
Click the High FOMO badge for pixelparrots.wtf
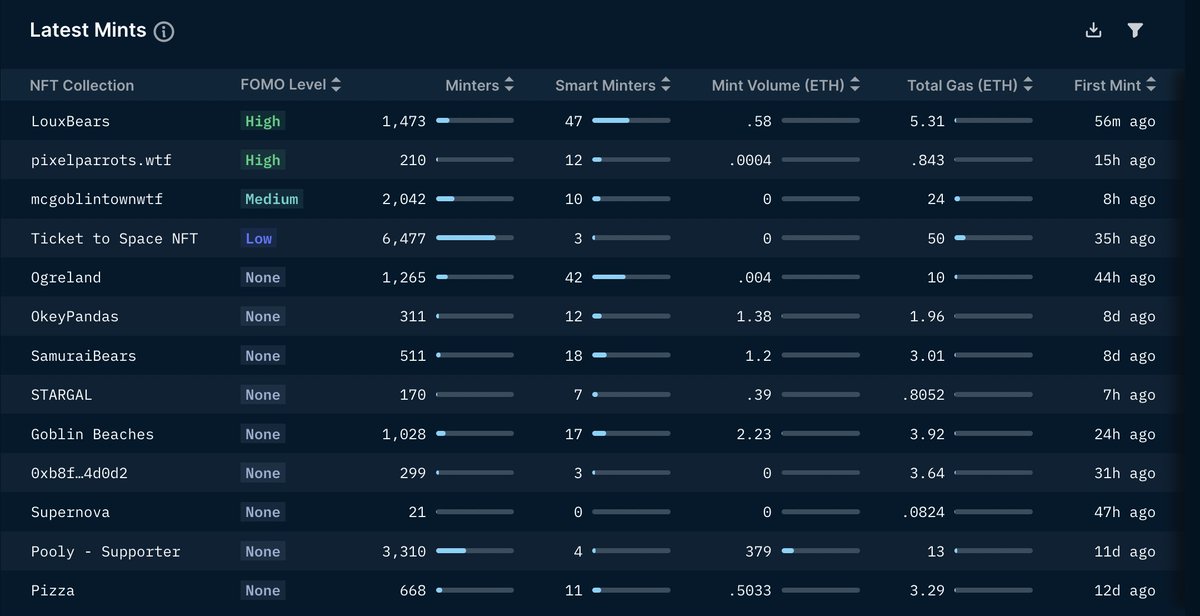(262, 160)
